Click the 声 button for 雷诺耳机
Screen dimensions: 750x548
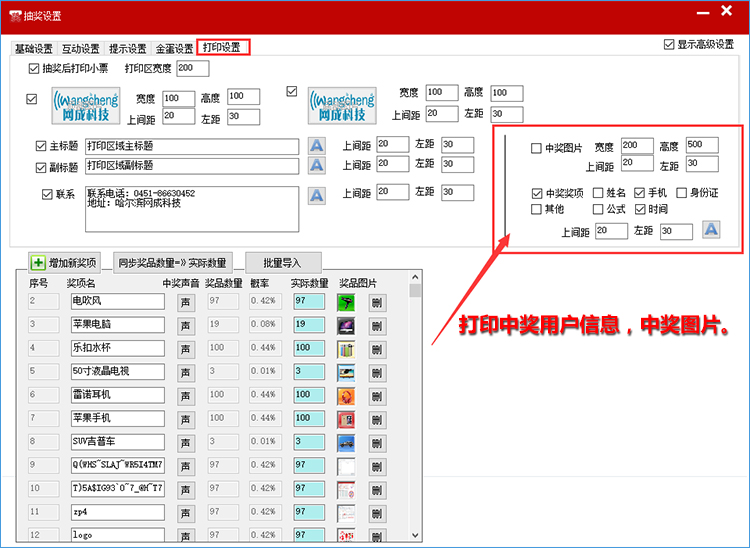point(186,395)
